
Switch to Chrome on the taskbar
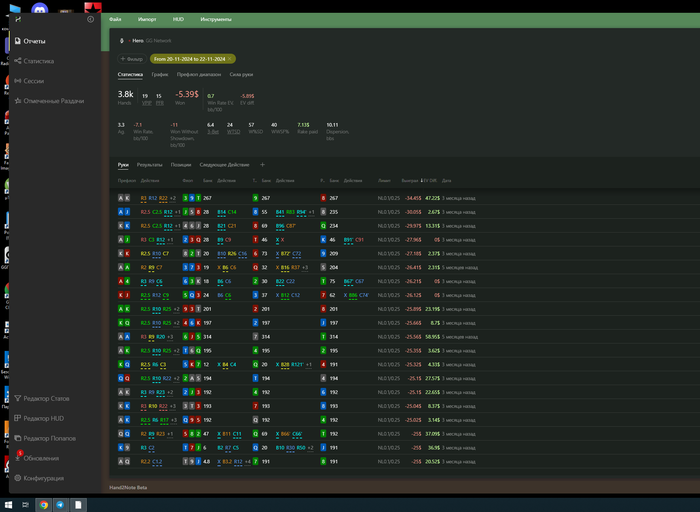[x=43, y=505]
